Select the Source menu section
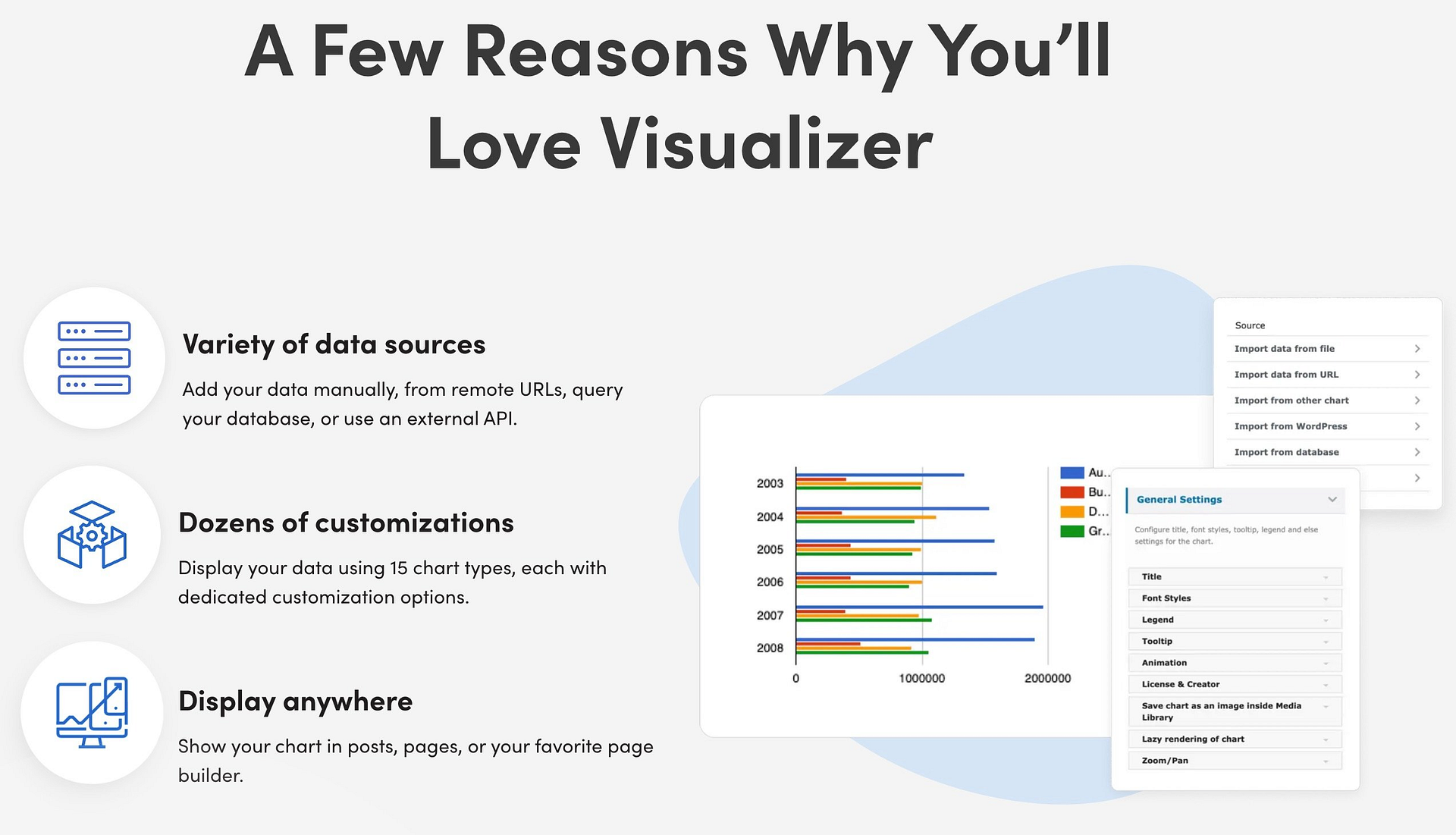Screen dimensions: 1456x835 click(x=1251, y=324)
